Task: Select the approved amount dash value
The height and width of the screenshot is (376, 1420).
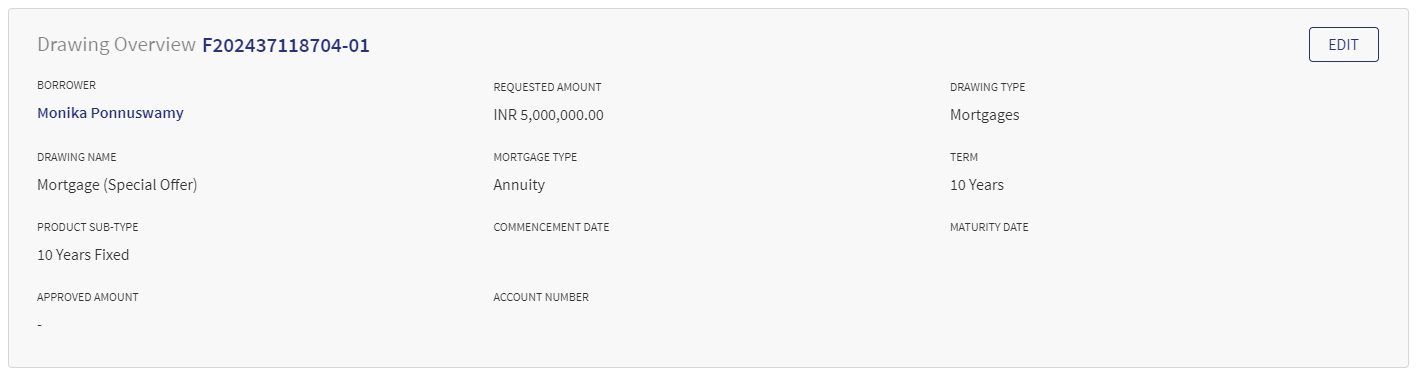Action: coord(40,325)
